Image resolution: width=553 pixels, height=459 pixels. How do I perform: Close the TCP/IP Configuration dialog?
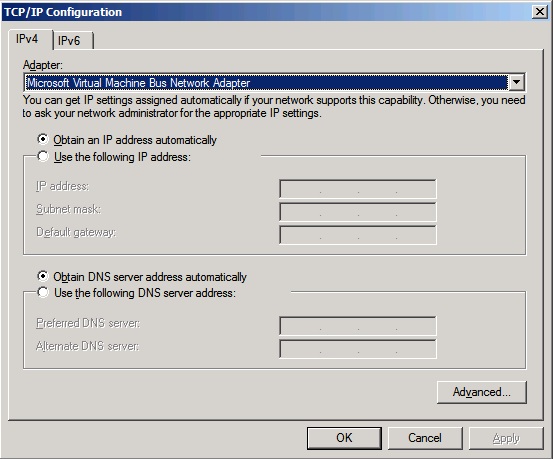[x=540, y=12]
